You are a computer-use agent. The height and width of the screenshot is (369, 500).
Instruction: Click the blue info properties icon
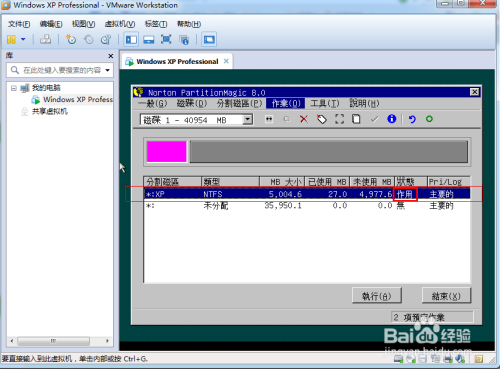click(392, 119)
